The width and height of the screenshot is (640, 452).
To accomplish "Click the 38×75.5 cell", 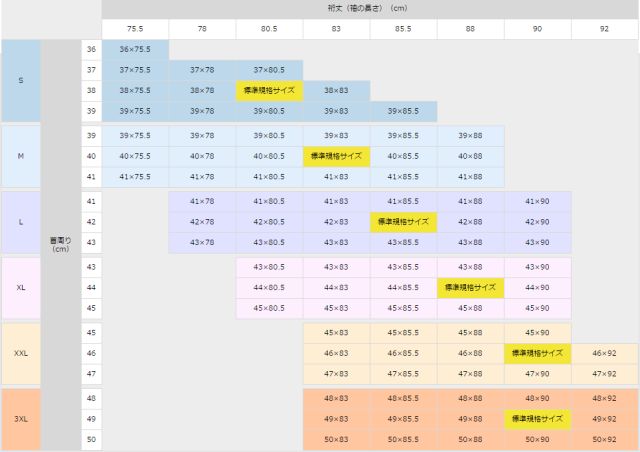I will click(x=135, y=91).
